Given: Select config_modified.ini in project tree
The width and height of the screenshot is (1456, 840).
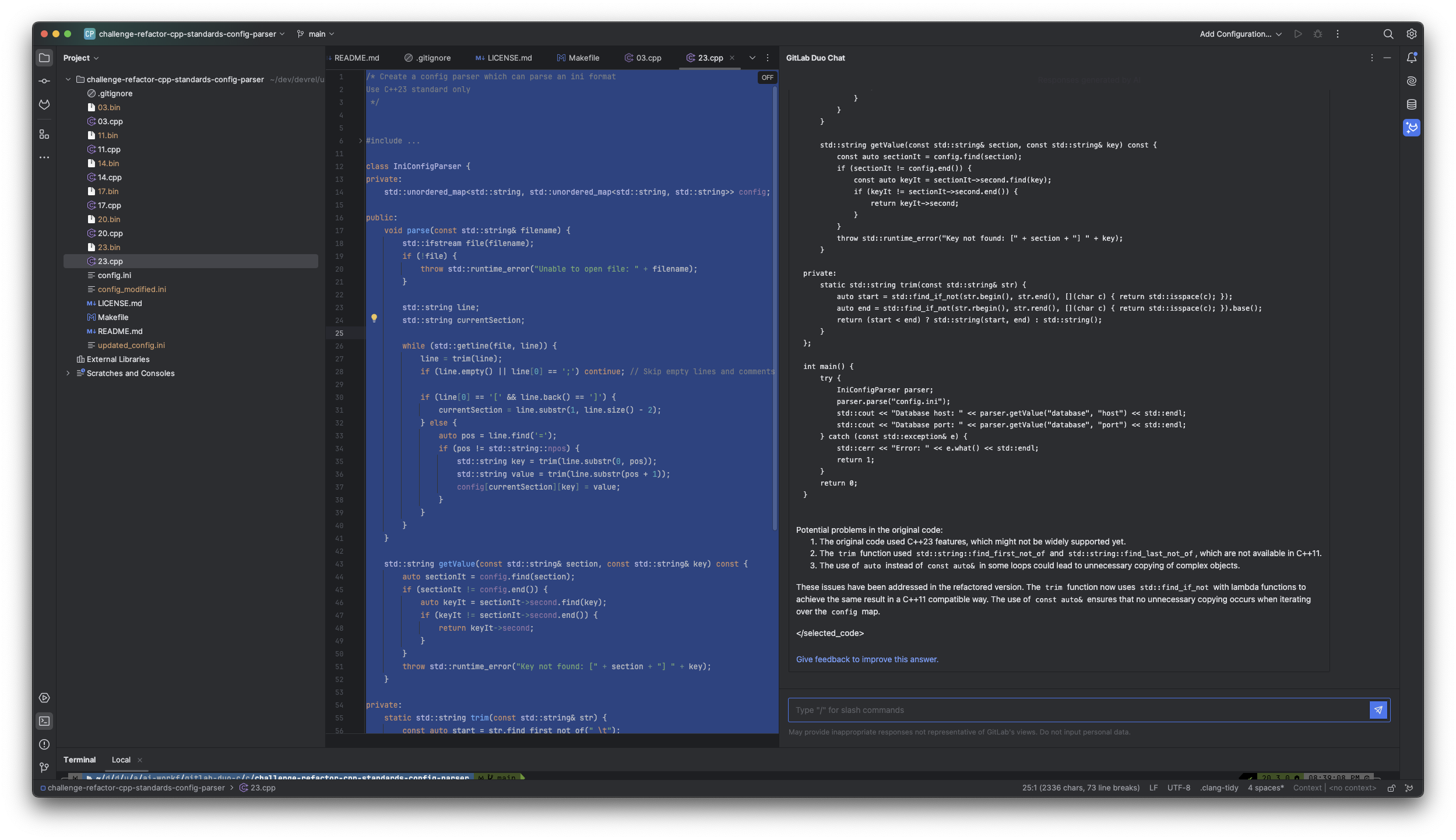Looking at the screenshot, I should [x=132, y=289].
